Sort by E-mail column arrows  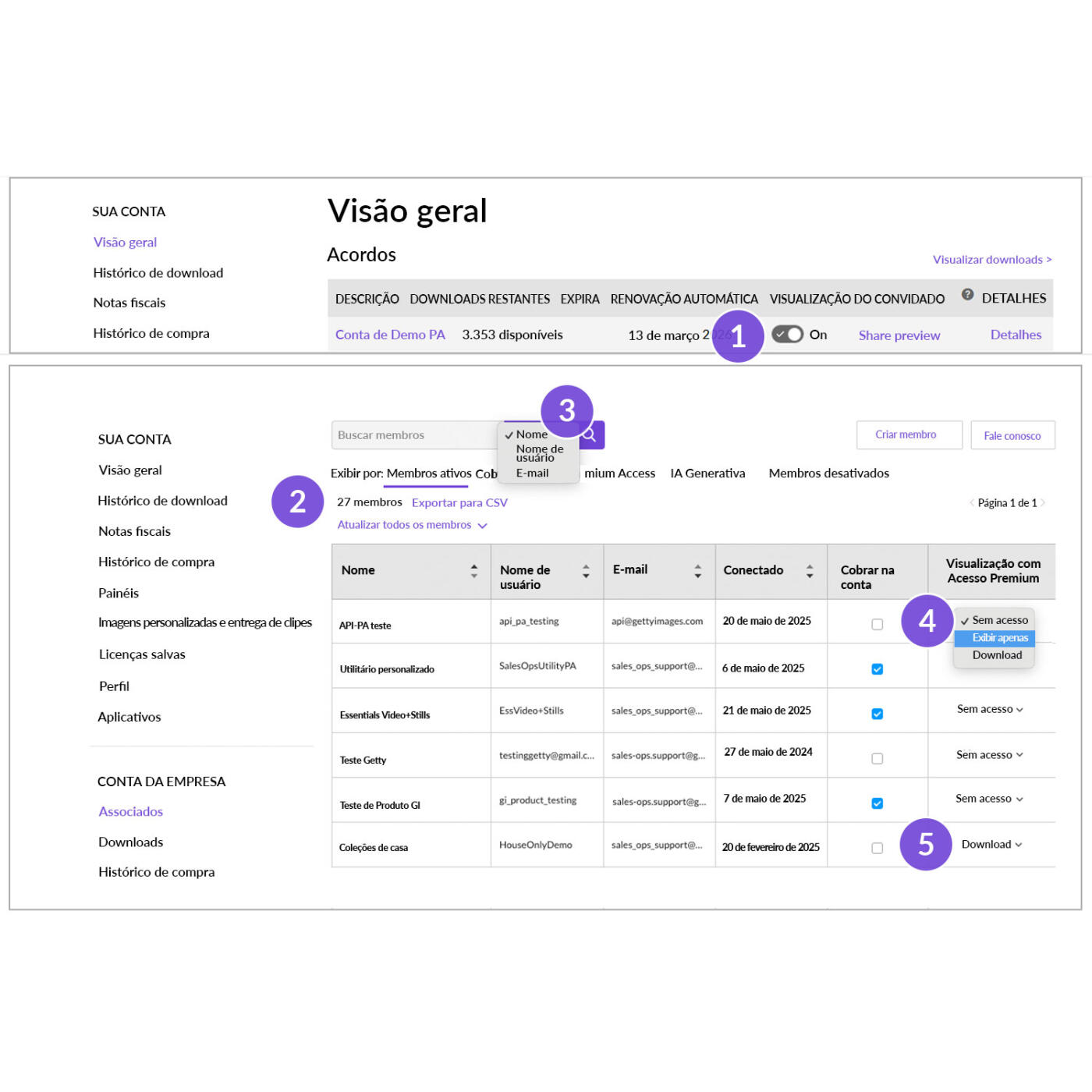click(x=698, y=571)
